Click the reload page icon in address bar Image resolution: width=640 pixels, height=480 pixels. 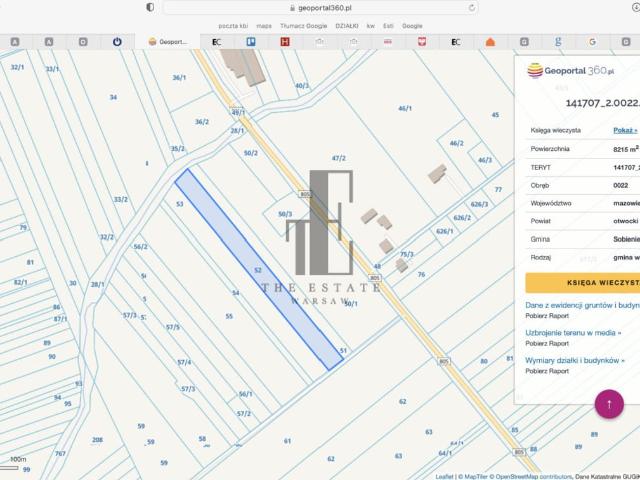point(472,7)
